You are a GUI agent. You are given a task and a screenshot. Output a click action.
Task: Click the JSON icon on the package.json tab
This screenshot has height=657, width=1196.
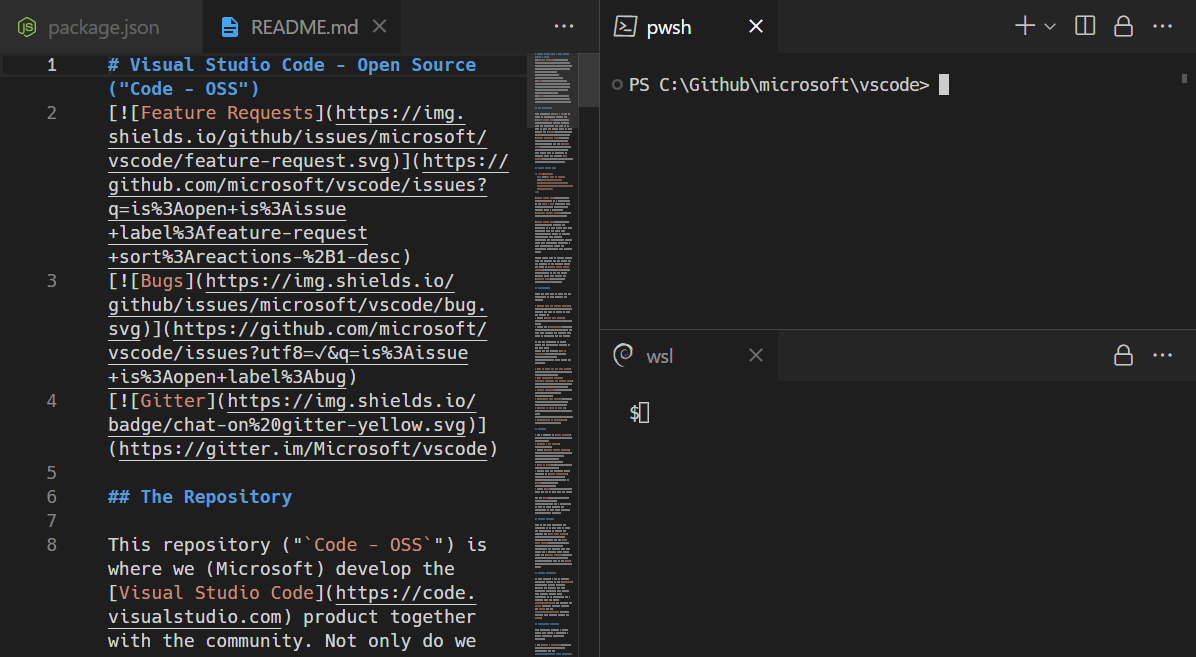[29, 26]
